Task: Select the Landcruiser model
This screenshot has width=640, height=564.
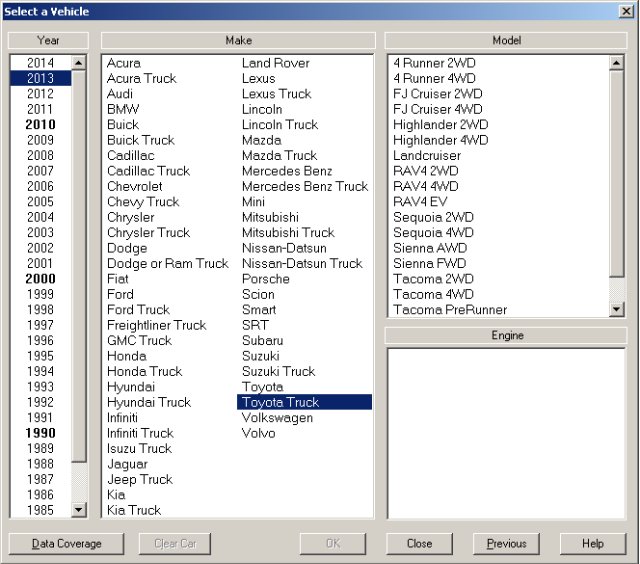Action: 427,155
